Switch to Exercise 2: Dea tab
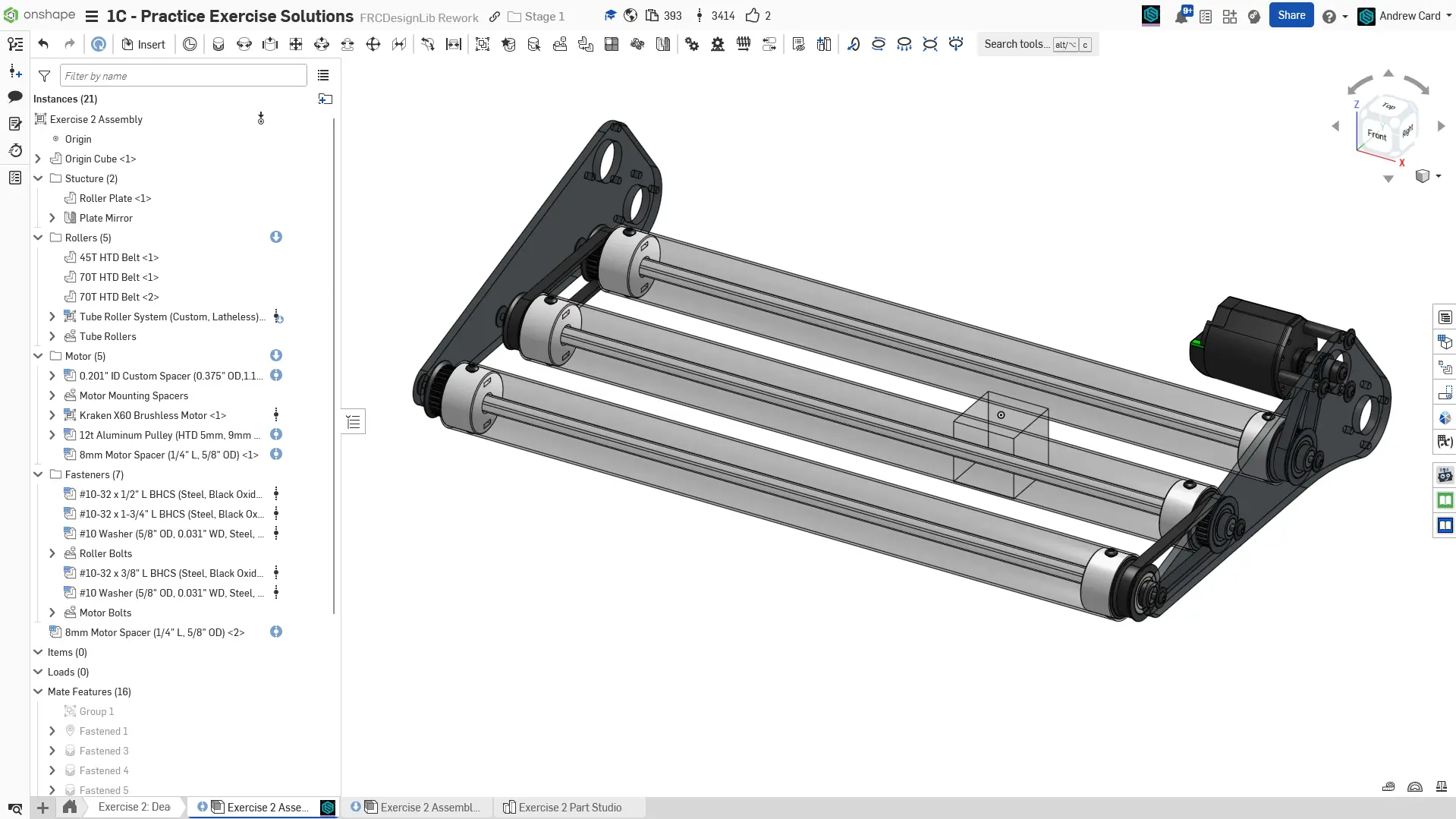The height and width of the screenshot is (819, 1456). pyautogui.click(x=134, y=807)
